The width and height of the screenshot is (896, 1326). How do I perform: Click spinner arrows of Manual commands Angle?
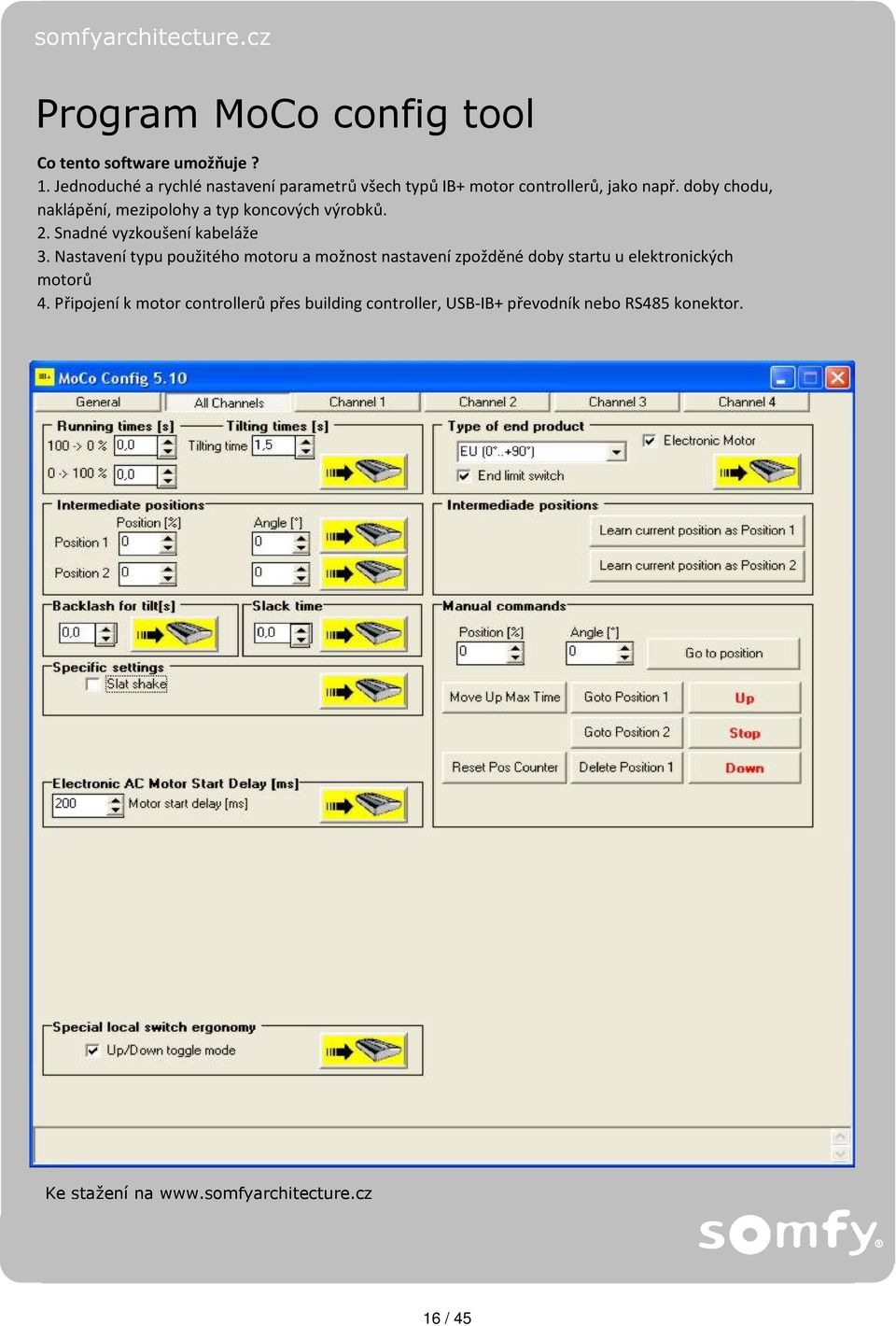click(x=626, y=653)
